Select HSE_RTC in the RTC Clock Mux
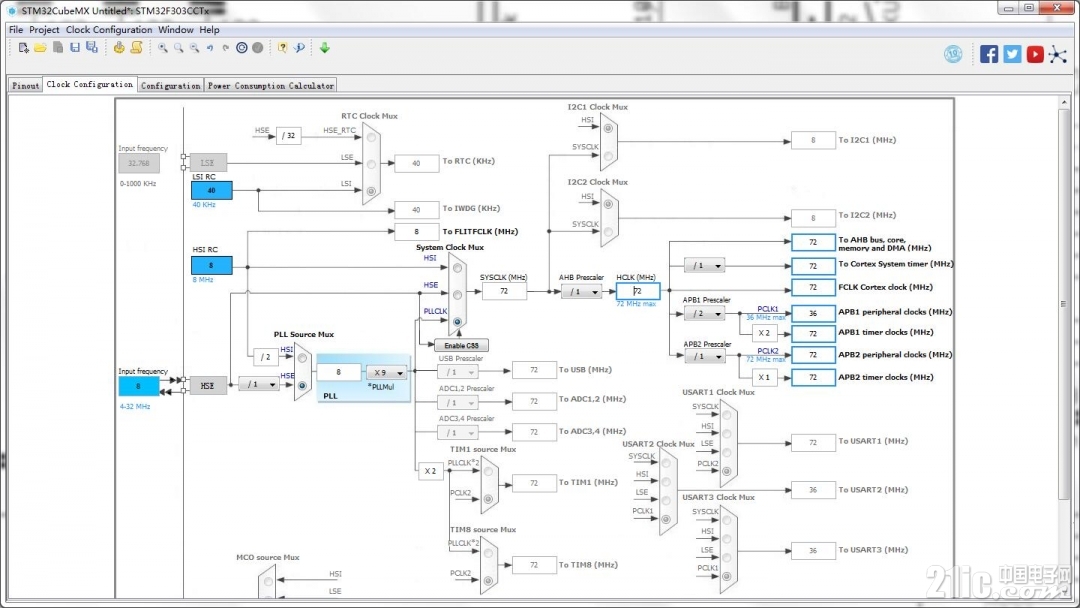1080x608 pixels. (x=371, y=137)
